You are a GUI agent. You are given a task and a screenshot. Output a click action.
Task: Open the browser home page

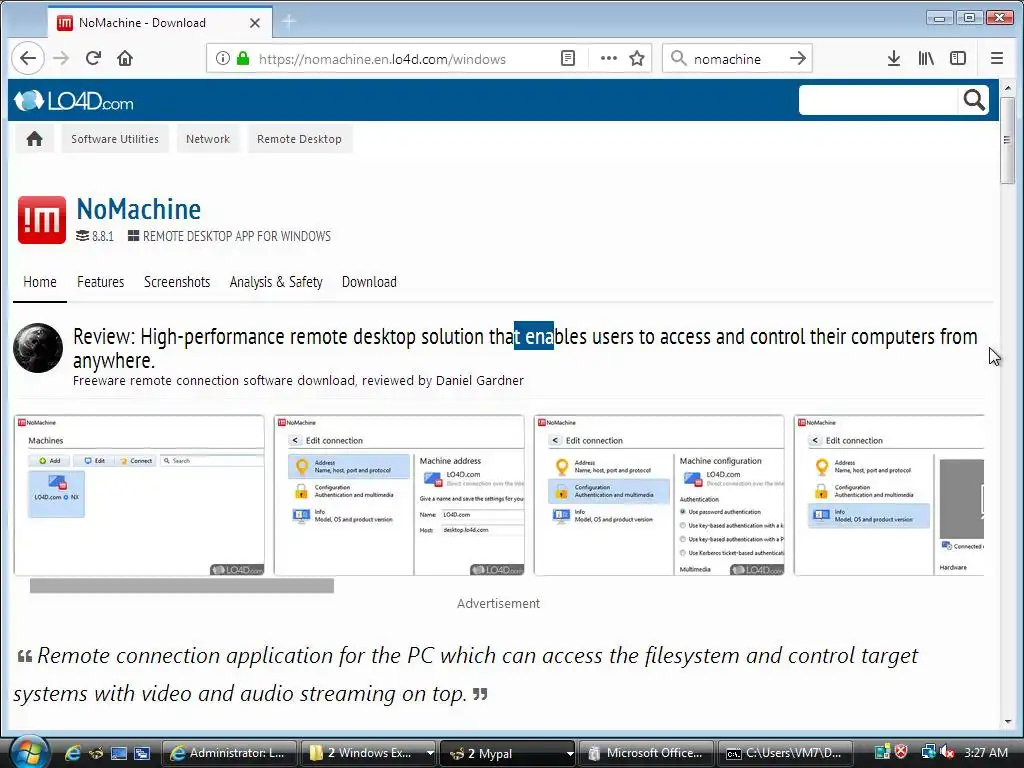(x=125, y=59)
